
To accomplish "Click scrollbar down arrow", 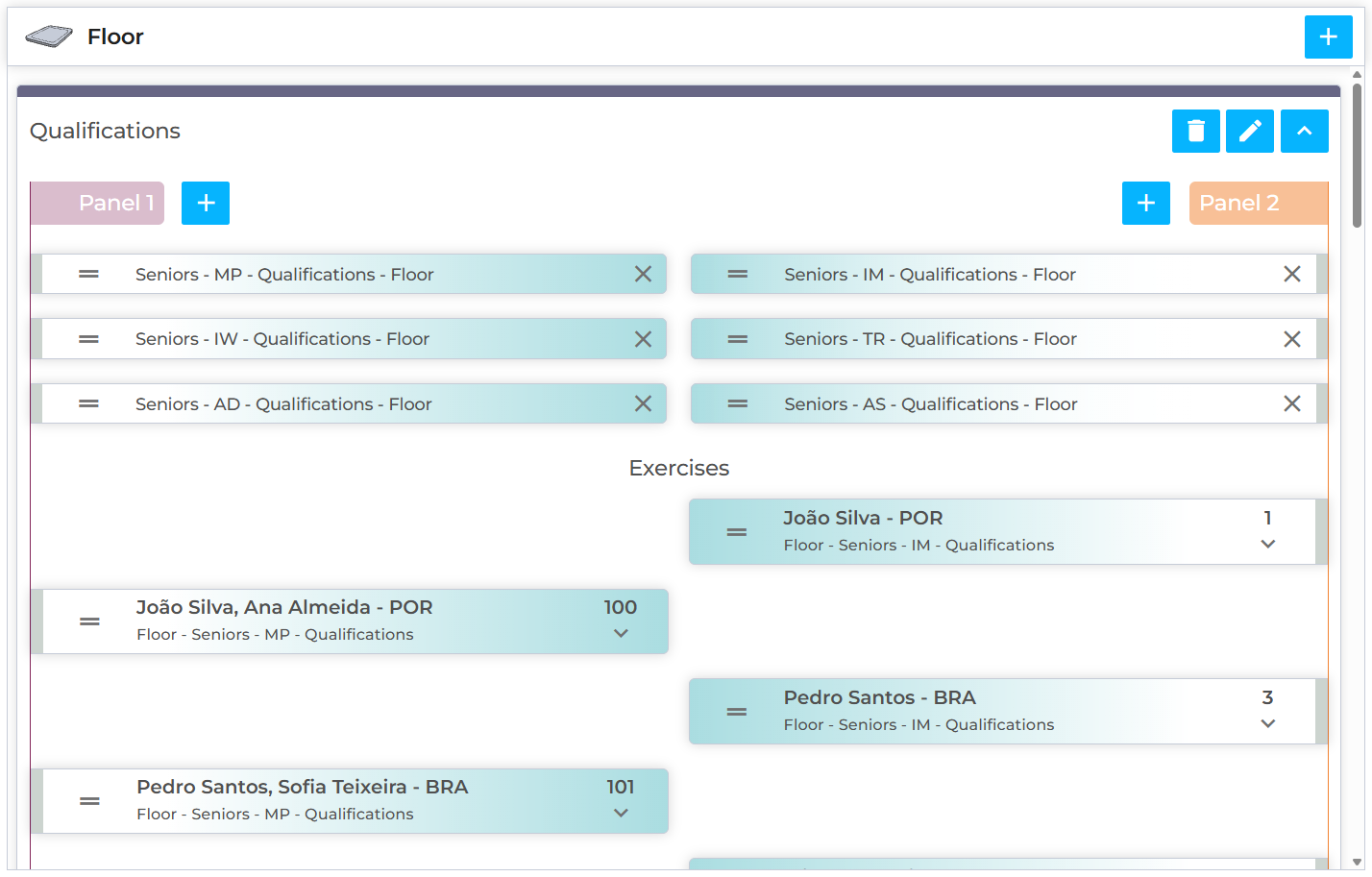I will [x=1358, y=863].
